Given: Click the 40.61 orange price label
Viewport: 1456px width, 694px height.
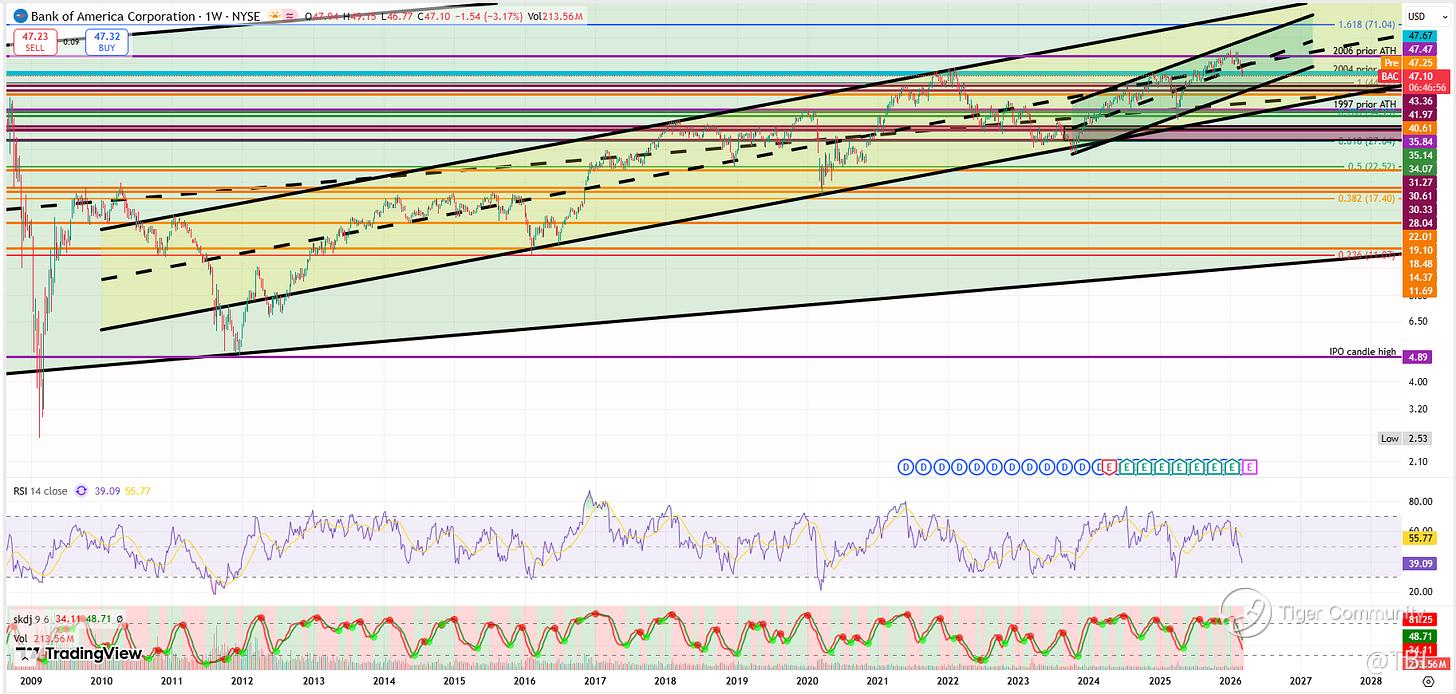Looking at the screenshot, I should (1419, 129).
